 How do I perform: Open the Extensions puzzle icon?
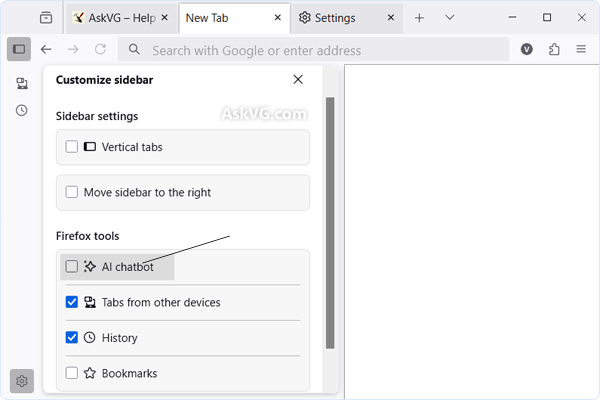tap(554, 50)
